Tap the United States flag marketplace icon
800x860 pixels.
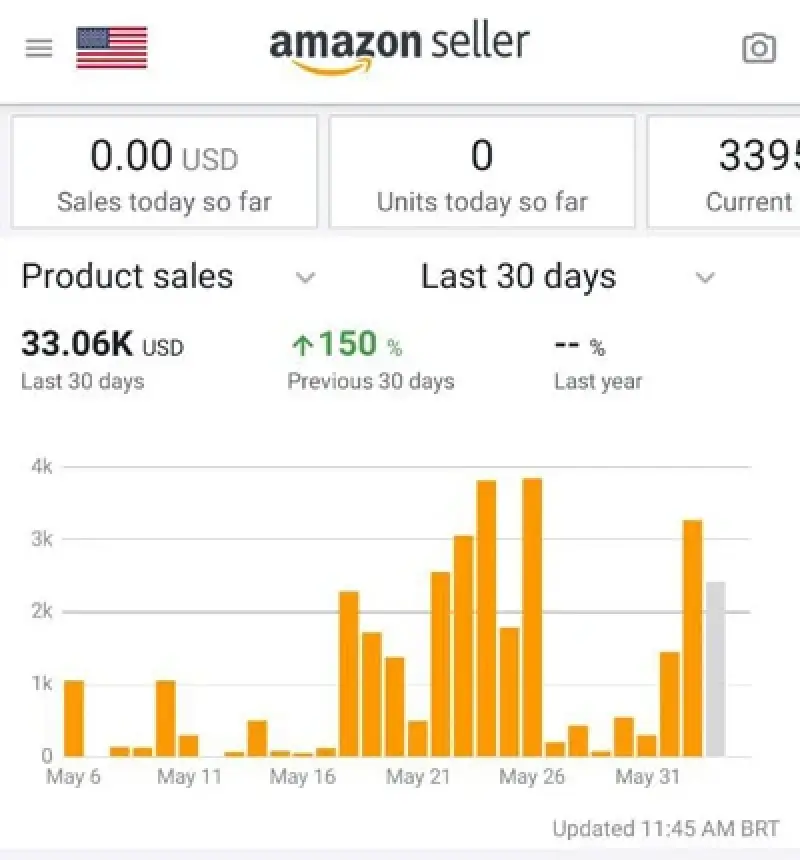[112, 47]
